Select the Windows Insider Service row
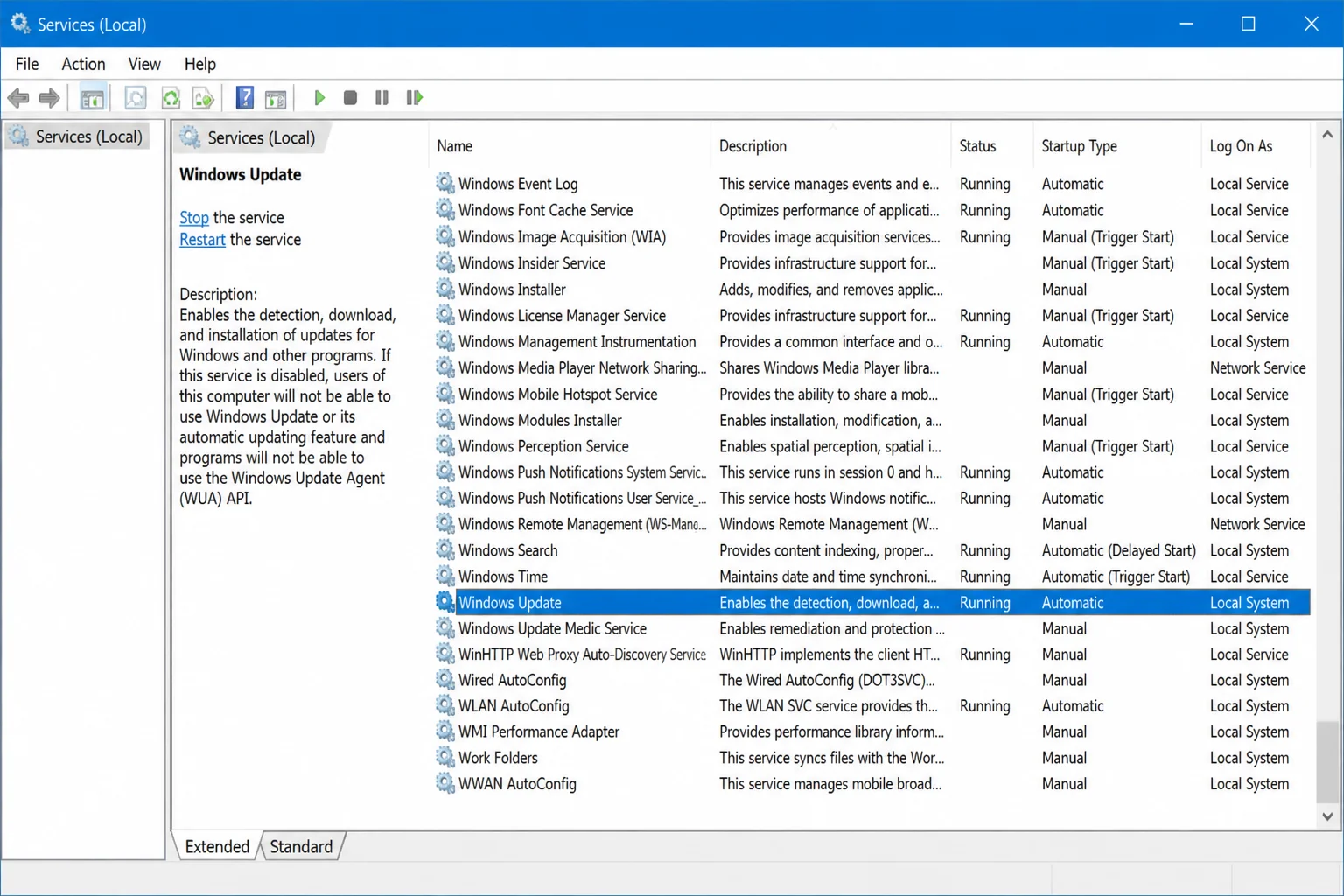This screenshot has width=1344, height=896. 872,262
